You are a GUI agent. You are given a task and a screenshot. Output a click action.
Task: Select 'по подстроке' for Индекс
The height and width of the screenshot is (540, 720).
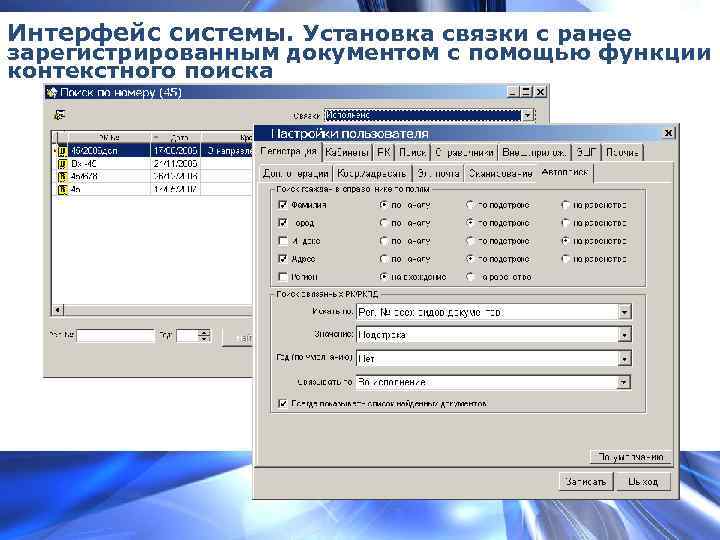point(470,241)
